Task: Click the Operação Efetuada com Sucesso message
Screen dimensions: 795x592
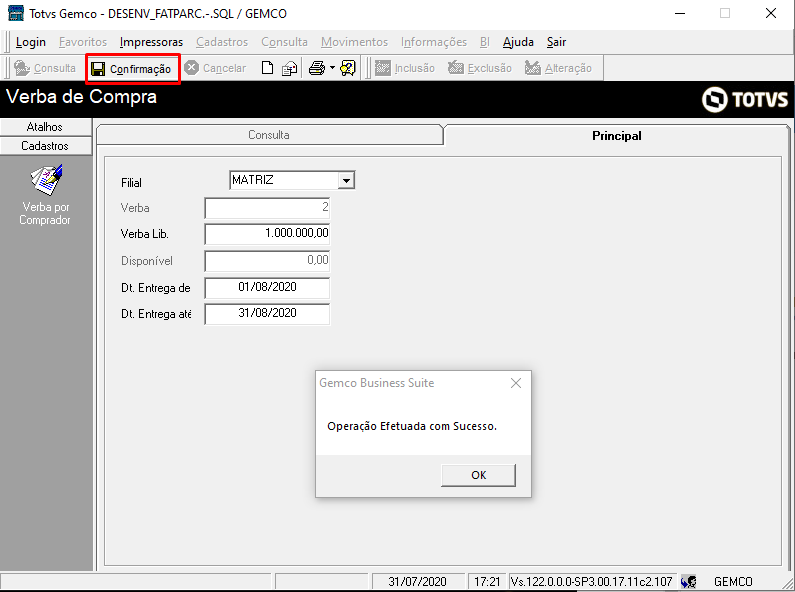Action: pyautogui.click(x=412, y=426)
